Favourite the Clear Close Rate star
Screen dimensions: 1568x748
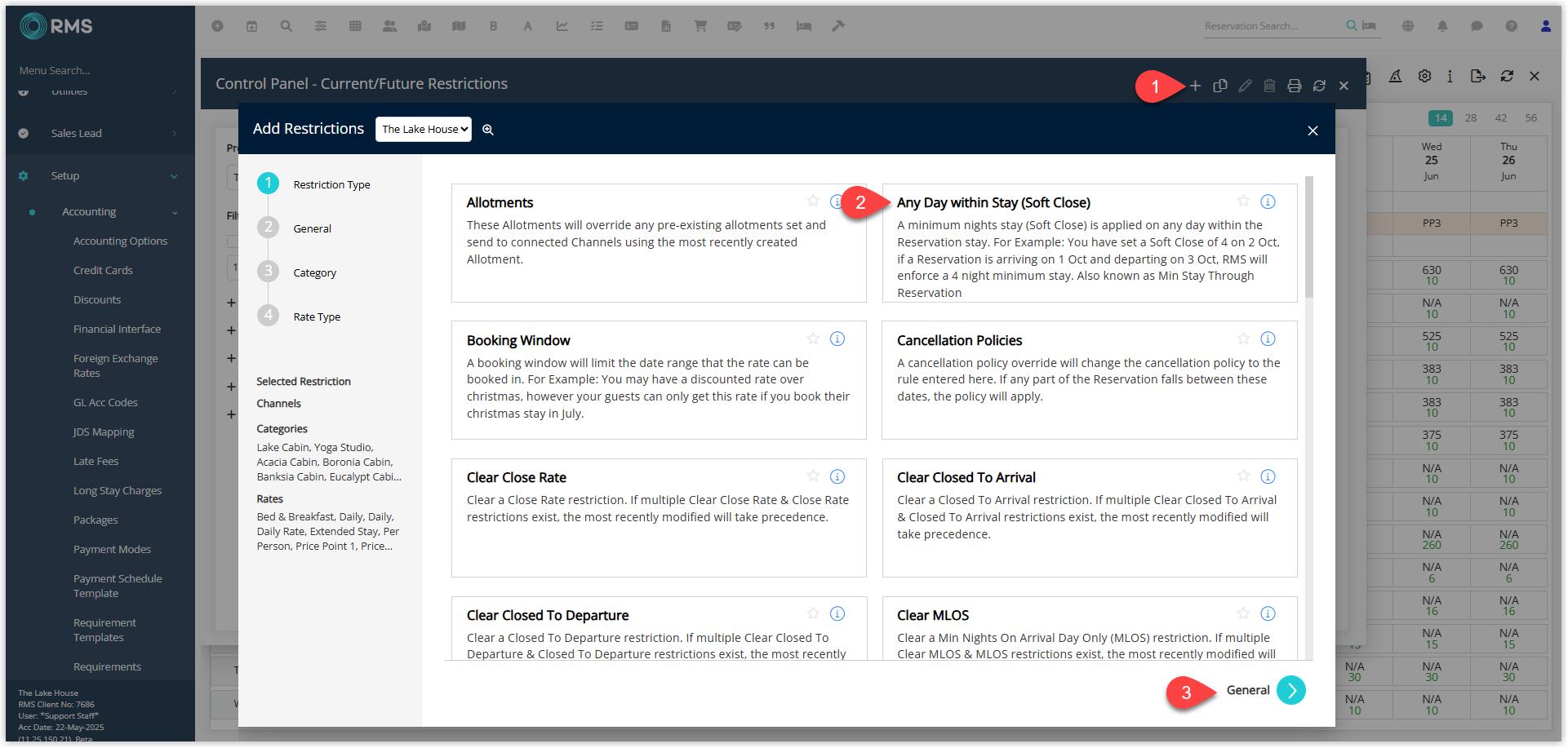coord(813,476)
